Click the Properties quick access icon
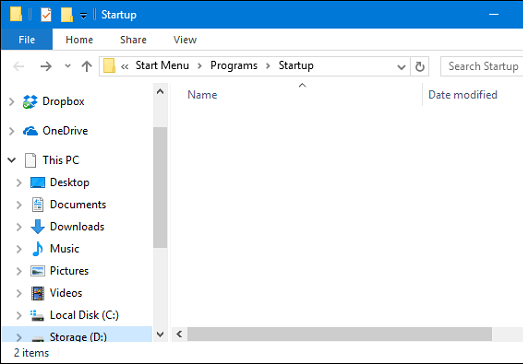Screen dimensions: 523x364 (x=46, y=15)
